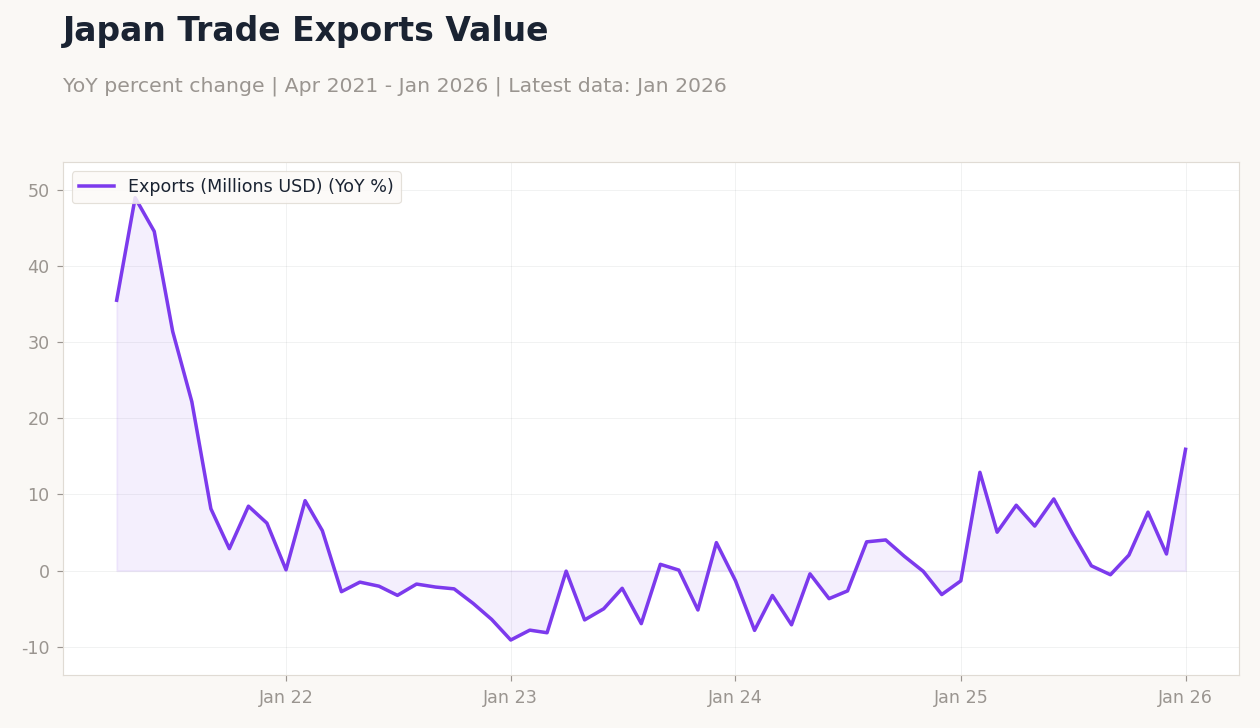Click the x-axis label 'Jan 25'

961,698
